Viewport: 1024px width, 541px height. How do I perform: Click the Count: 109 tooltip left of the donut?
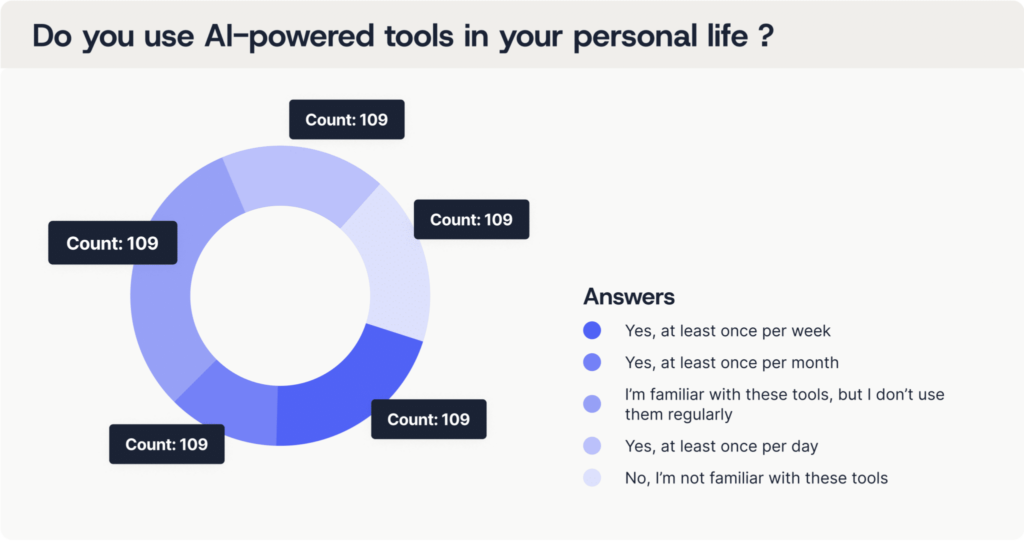112,243
